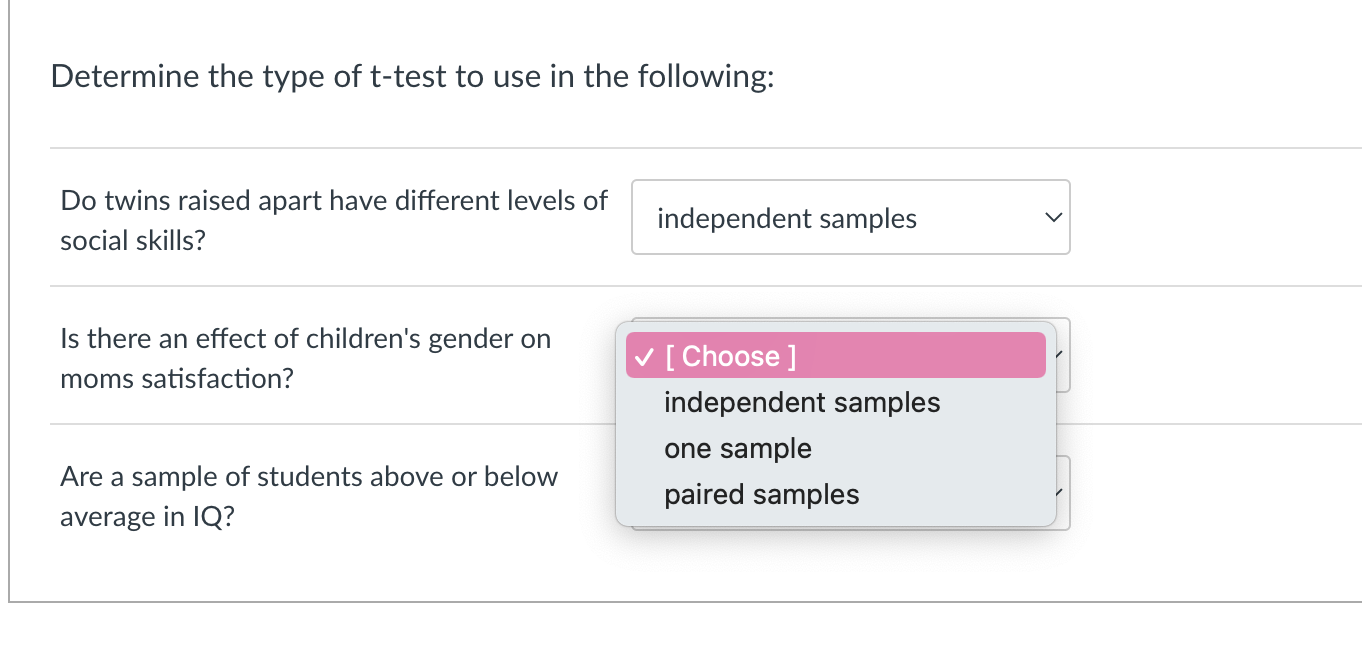The image size is (1362, 662).
Task: Pick the 'one sample' option
Action: 738,449
